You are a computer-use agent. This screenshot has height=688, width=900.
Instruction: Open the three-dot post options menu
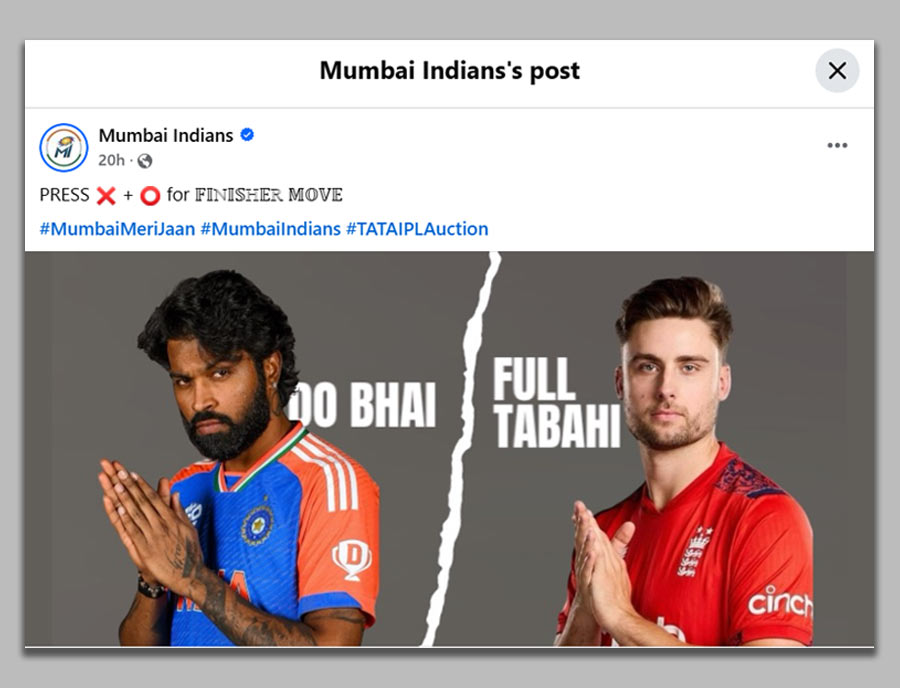837,145
